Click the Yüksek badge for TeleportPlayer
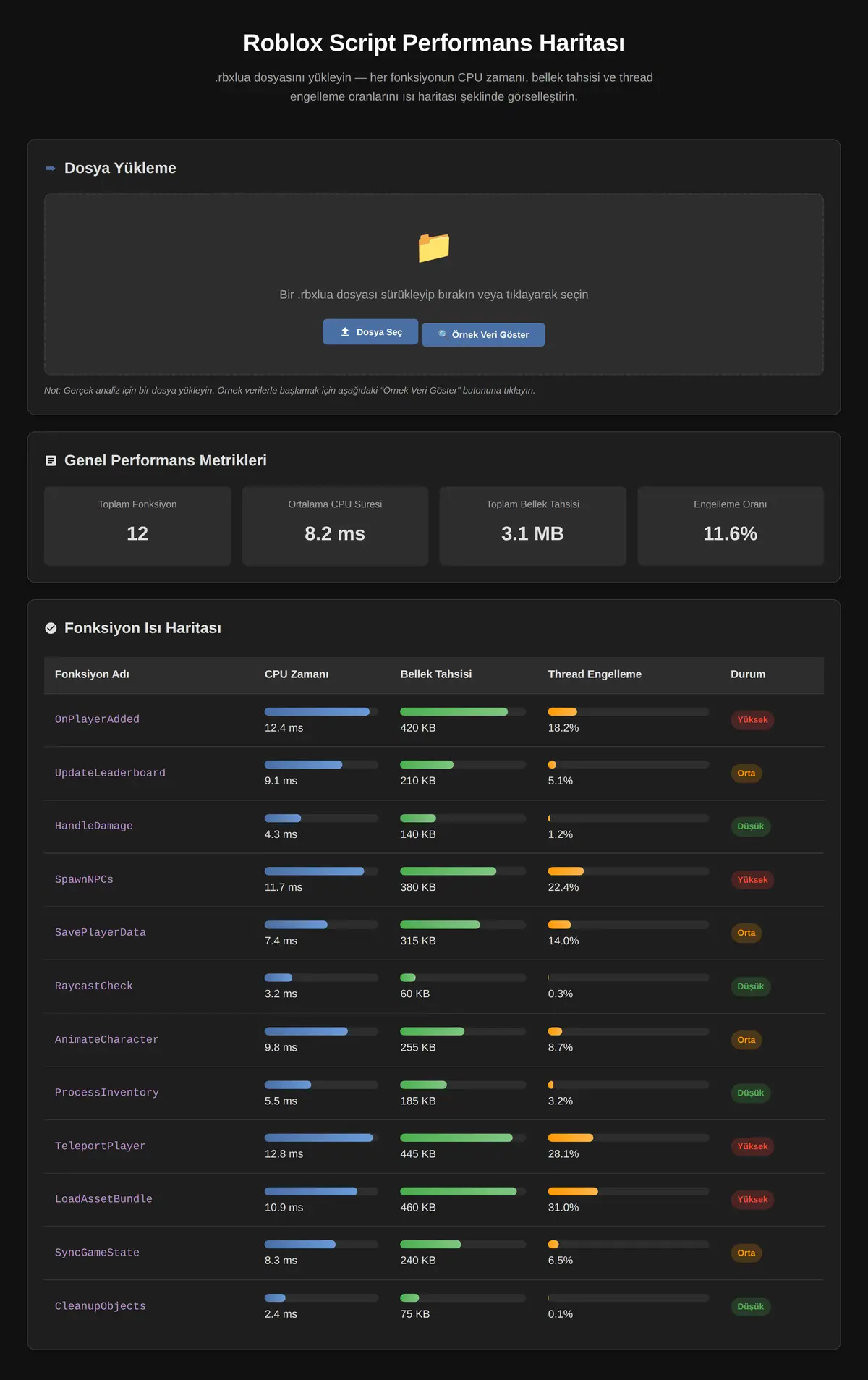This screenshot has height=1380, width=868. click(752, 1146)
